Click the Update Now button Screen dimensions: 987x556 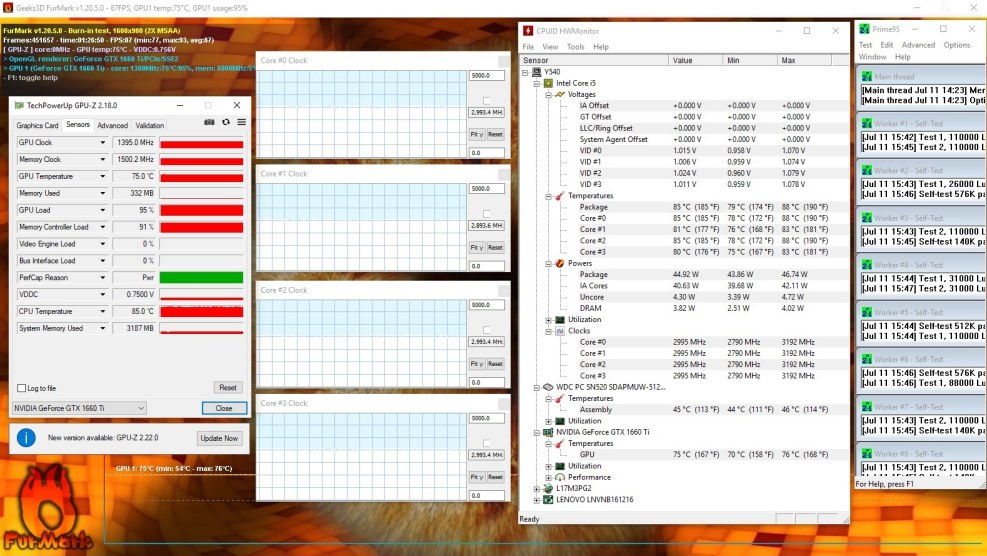tap(219, 438)
